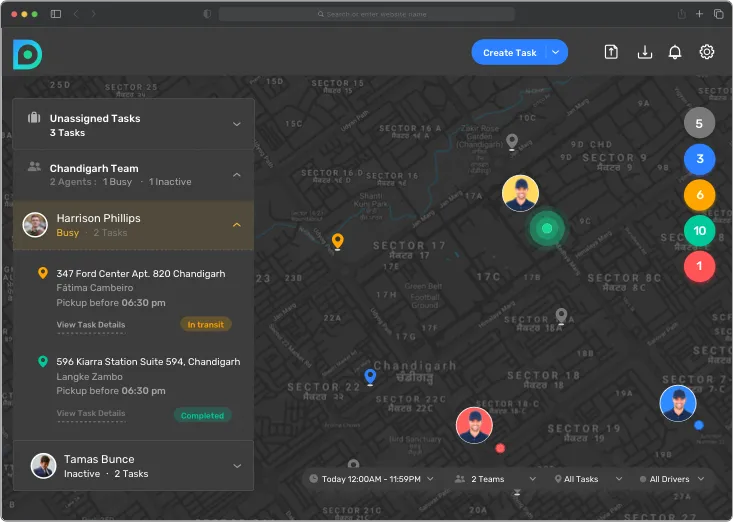This screenshot has height=522, width=733.
Task: Open the 2 Teams filter dropdown
Action: pos(494,479)
